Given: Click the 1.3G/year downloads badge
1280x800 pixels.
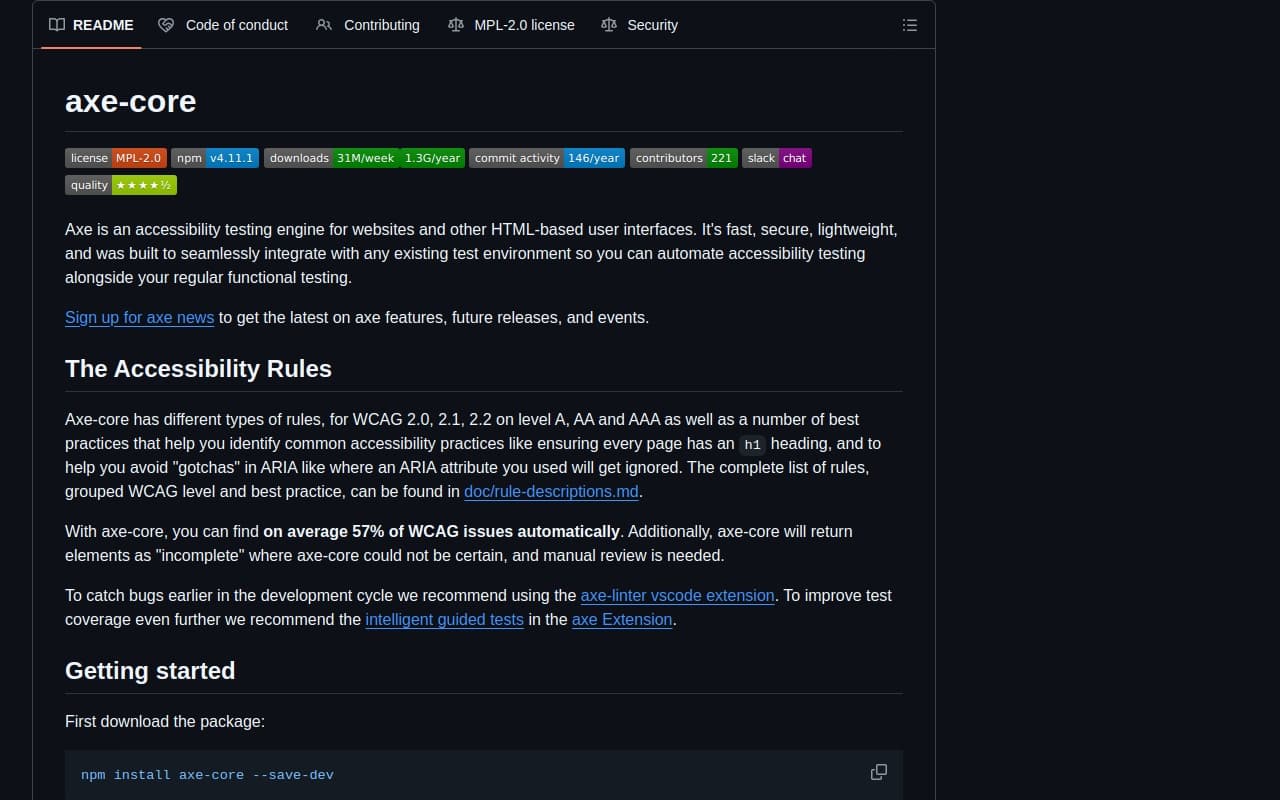Looking at the screenshot, I should (x=433, y=158).
